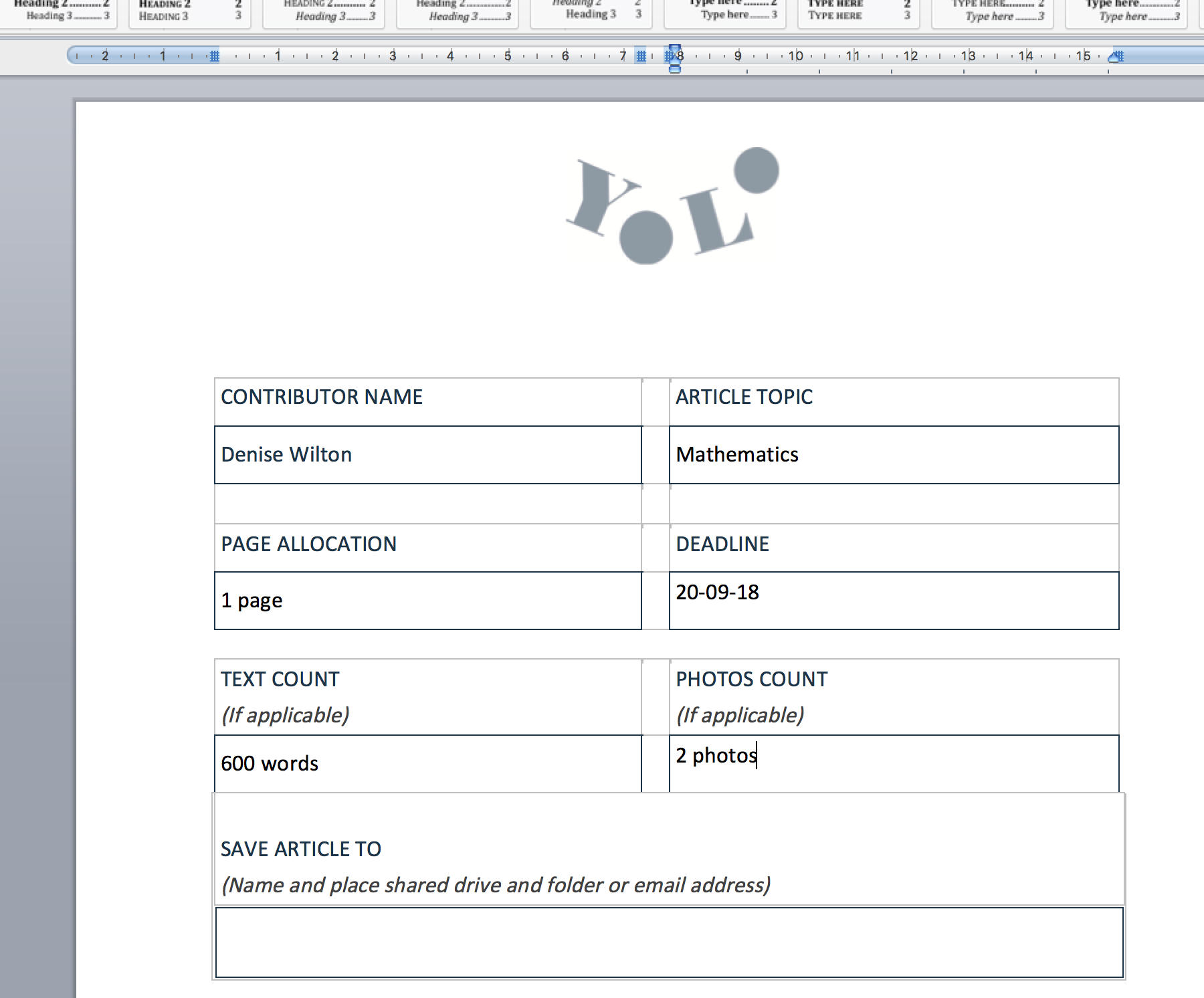The height and width of the screenshot is (998, 1204).
Task: Choose the all-caps TYPE HERE contents style thumbnail
Action: (x=859, y=13)
